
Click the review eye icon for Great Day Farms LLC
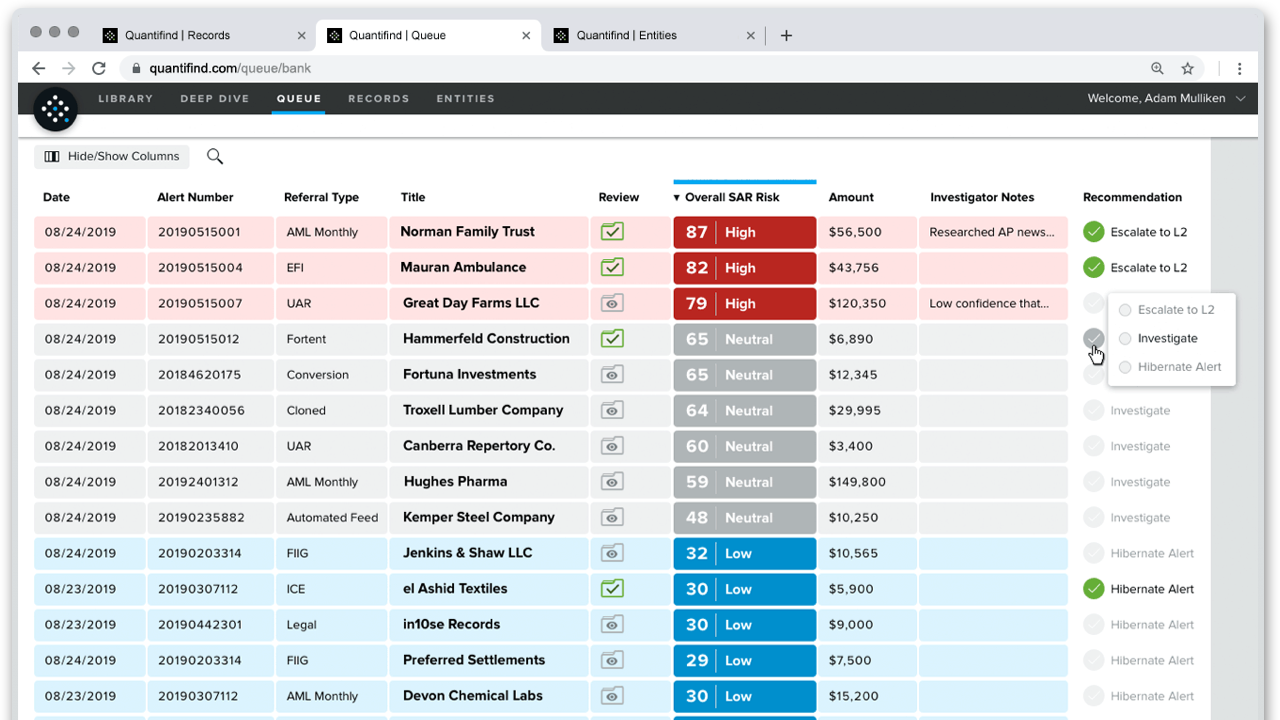(x=612, y=303)
